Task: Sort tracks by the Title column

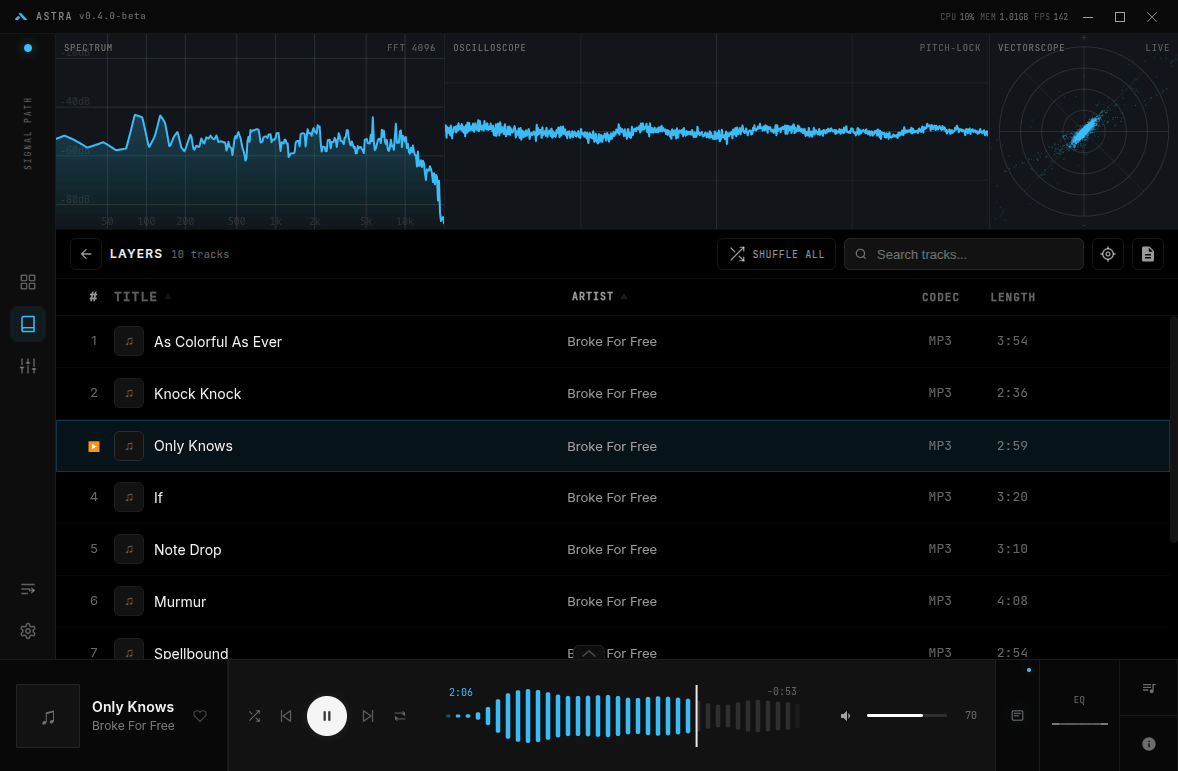Action: [136, 297]
